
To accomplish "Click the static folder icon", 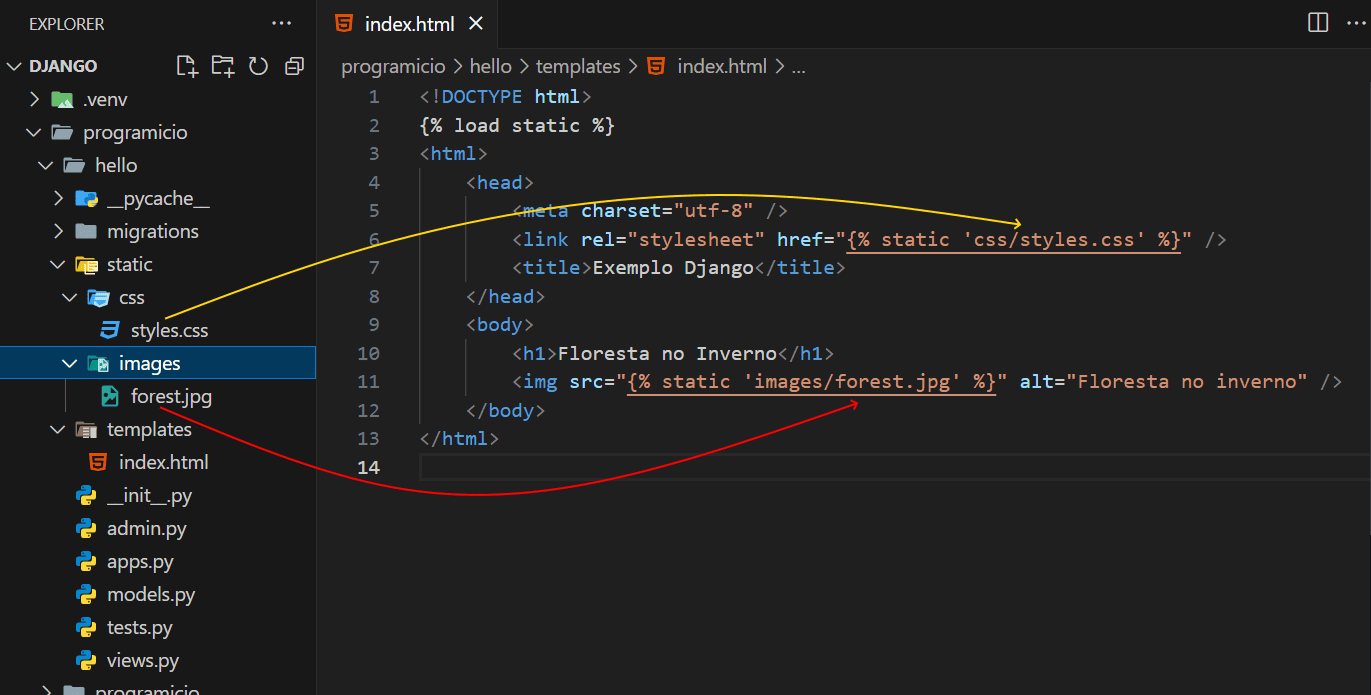I will (86, 264).
